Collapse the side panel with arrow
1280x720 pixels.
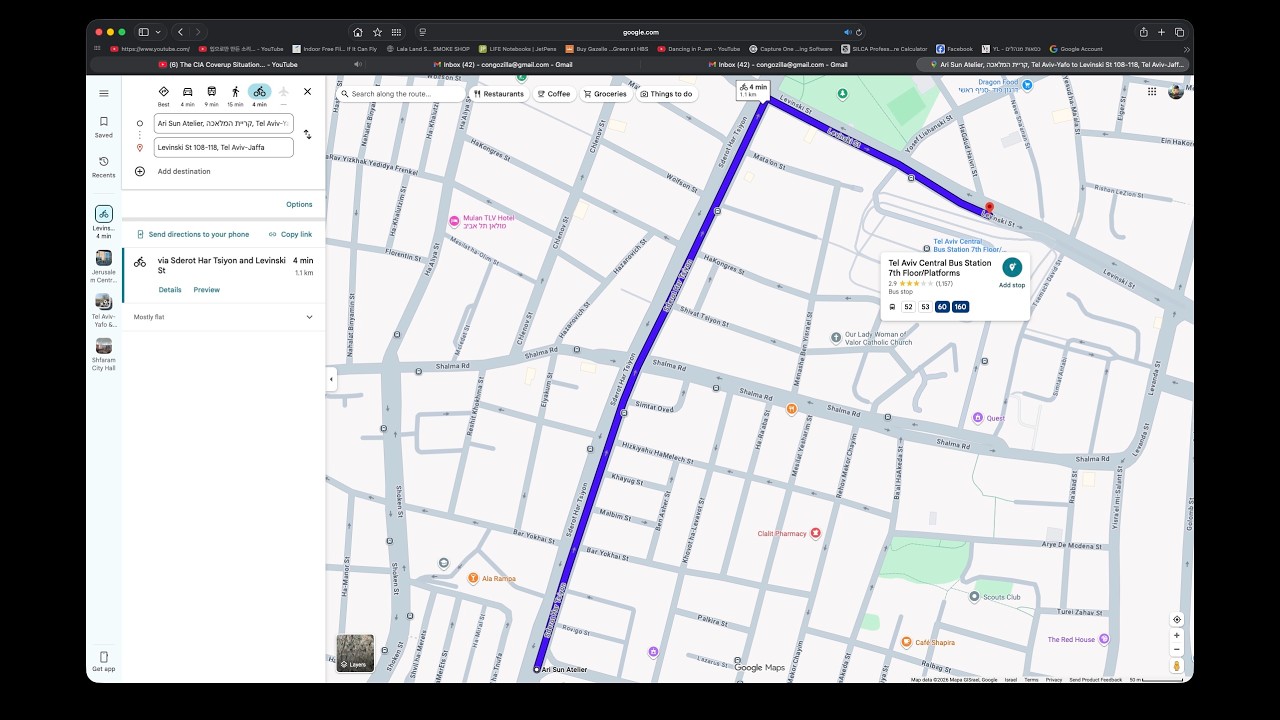point(331,379)
